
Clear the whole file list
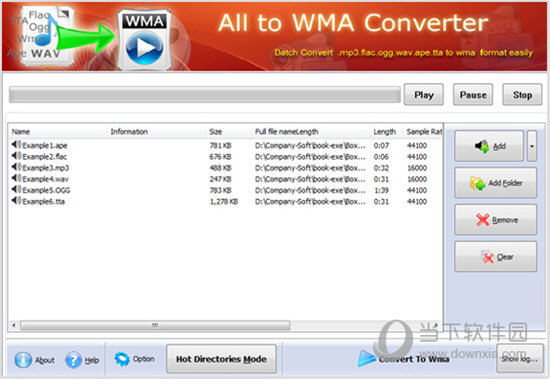[x=496, y=257]
